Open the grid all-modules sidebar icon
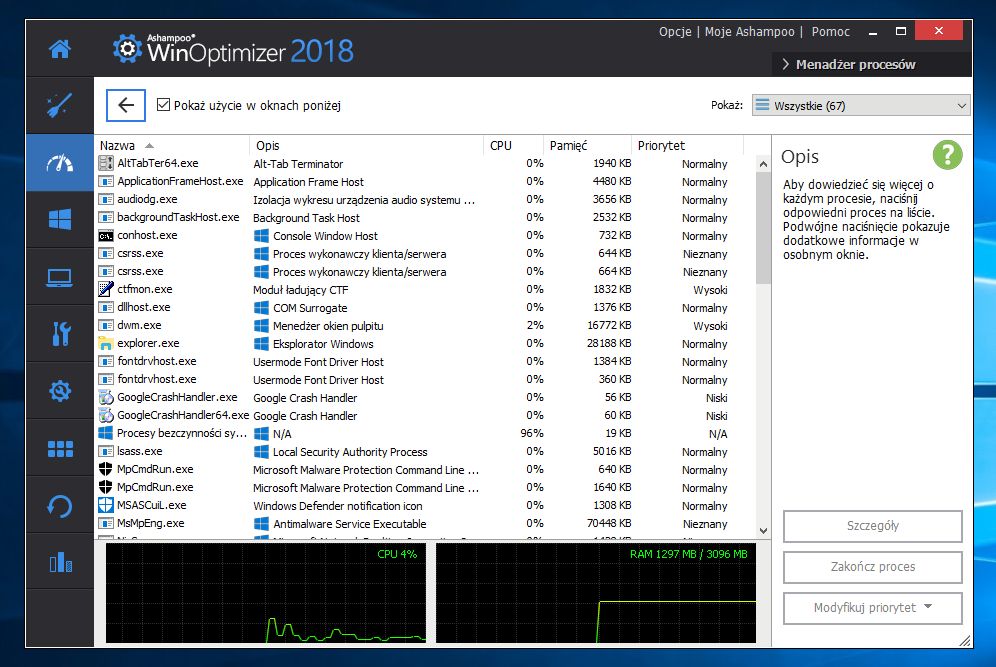The height and width of the screenshot is (667, 996). click(60, 448)
